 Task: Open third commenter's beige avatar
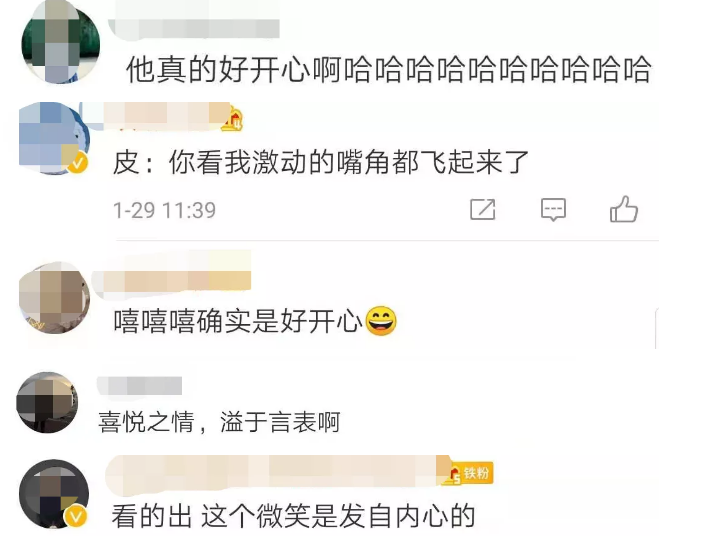[x=54, y=297]
